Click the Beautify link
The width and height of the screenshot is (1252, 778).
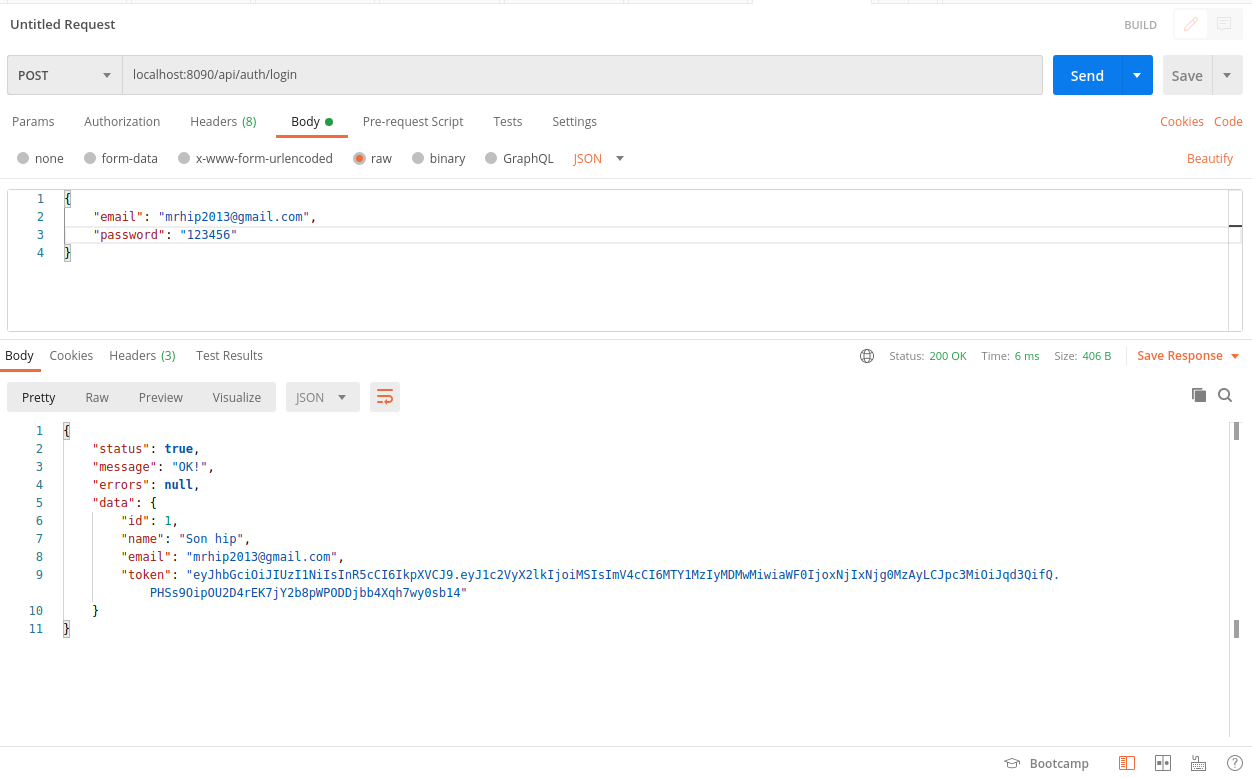point(1211,158)
